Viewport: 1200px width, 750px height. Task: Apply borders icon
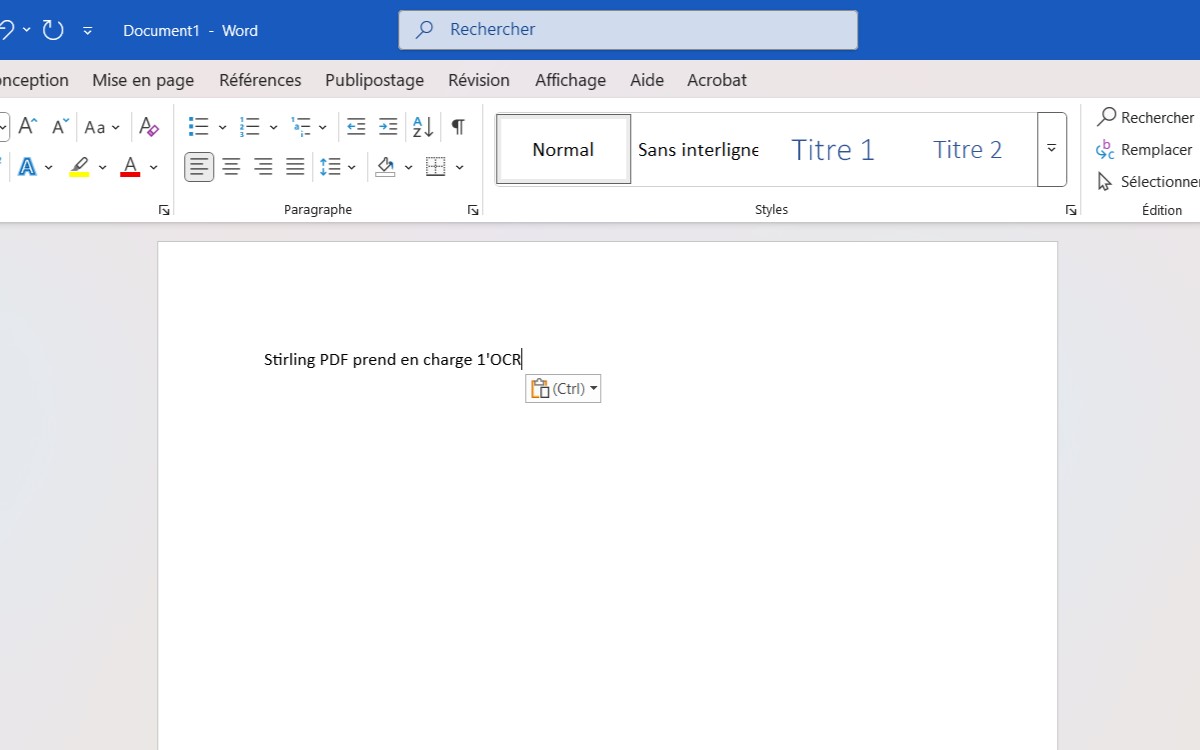(x=436, y=167)
